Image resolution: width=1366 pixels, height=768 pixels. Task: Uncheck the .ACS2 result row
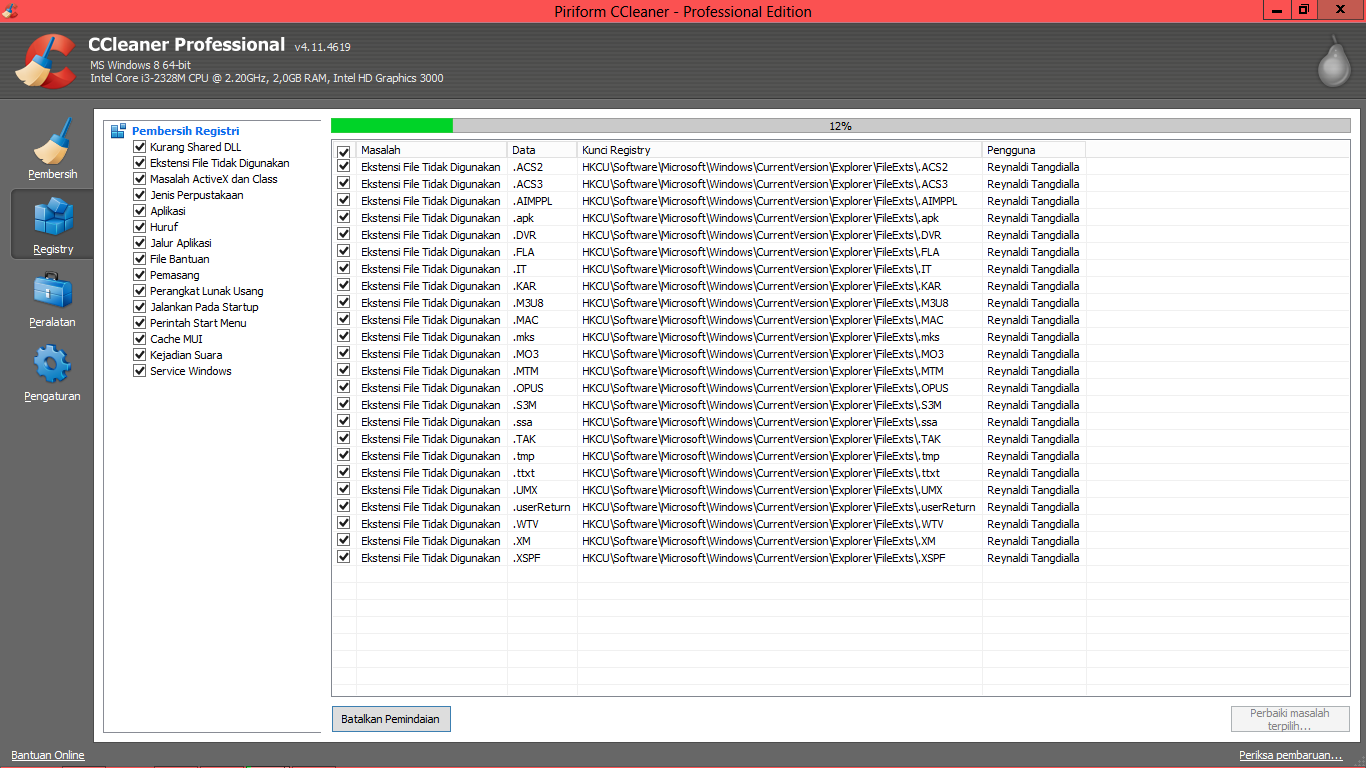pos(344,167)
